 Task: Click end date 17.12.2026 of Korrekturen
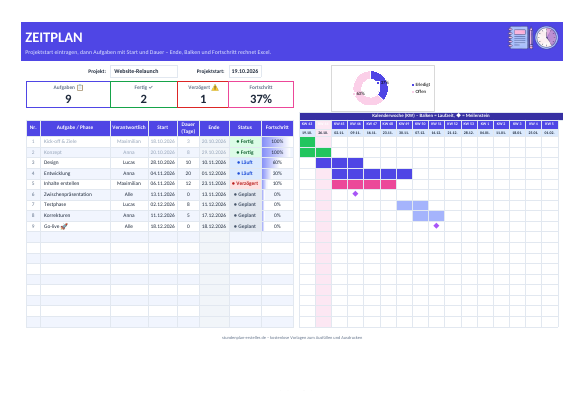(214, 215)
